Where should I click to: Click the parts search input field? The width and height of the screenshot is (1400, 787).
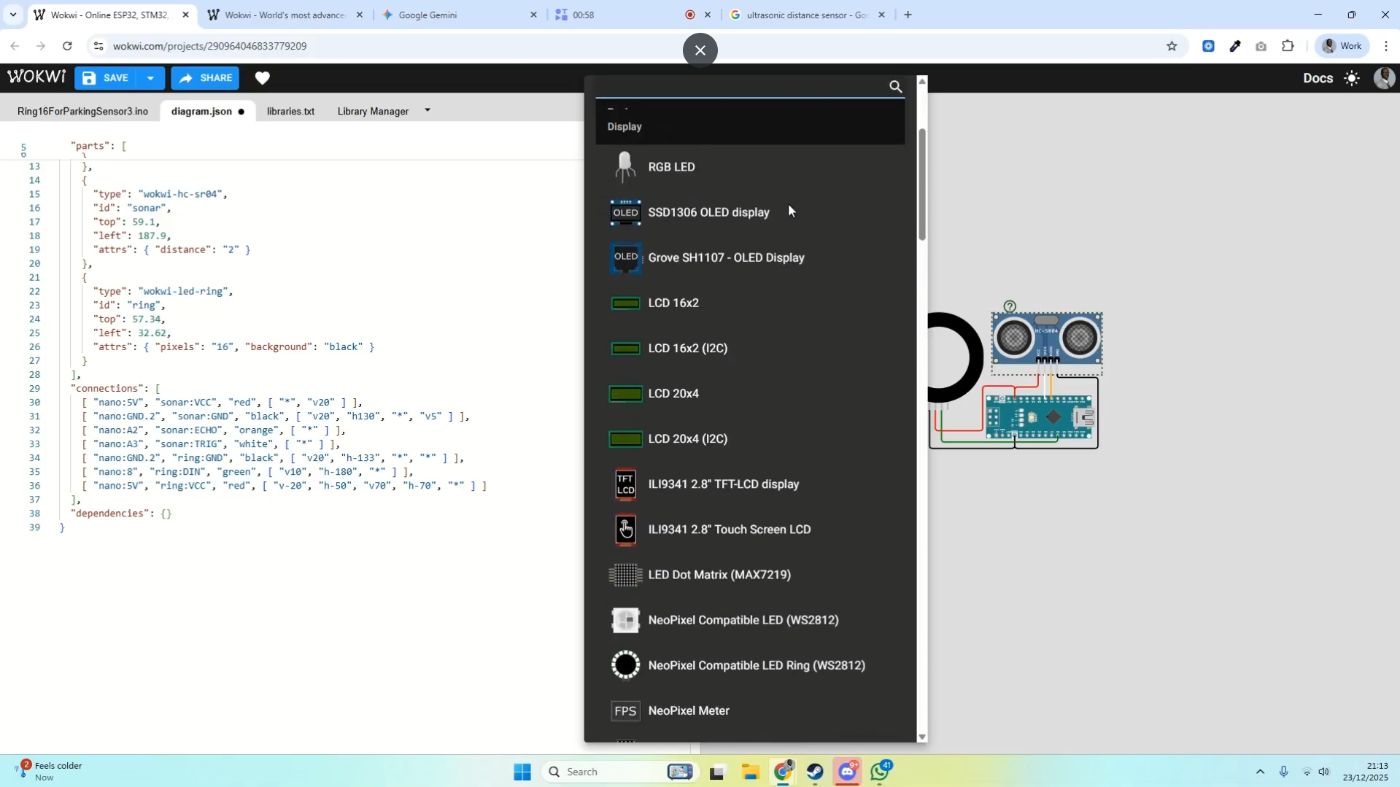[x=740, y=87]
